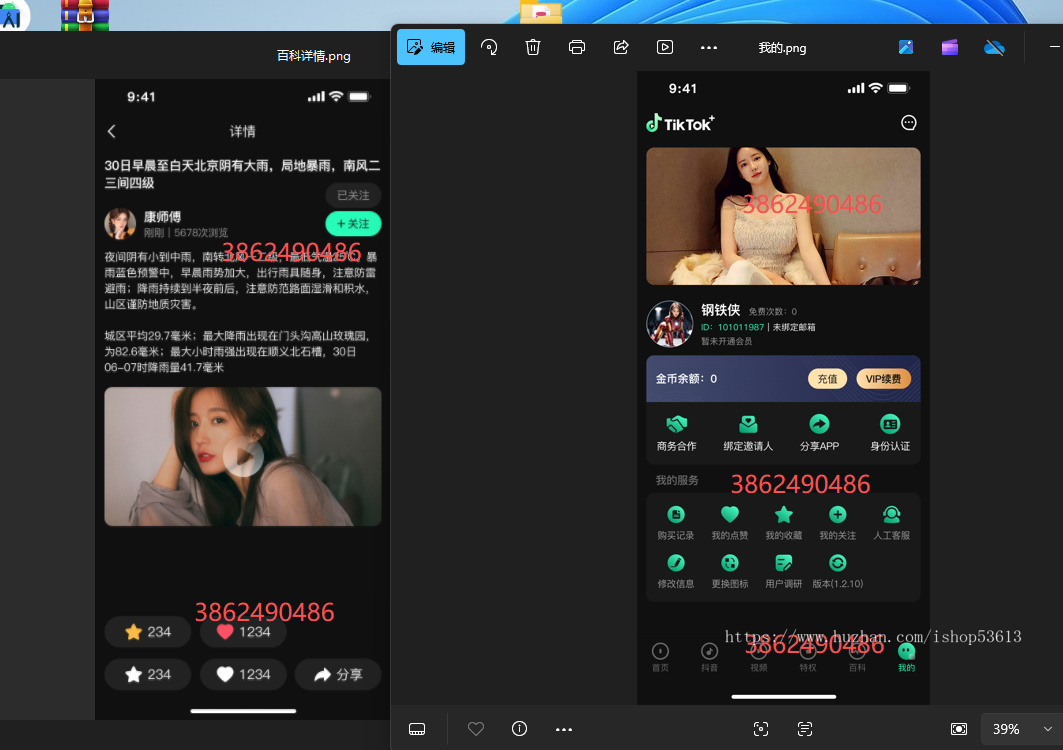Click the 版本(1.2.10) refresh icon
The image size is (1063, 750).
click(x=838, y=563)
